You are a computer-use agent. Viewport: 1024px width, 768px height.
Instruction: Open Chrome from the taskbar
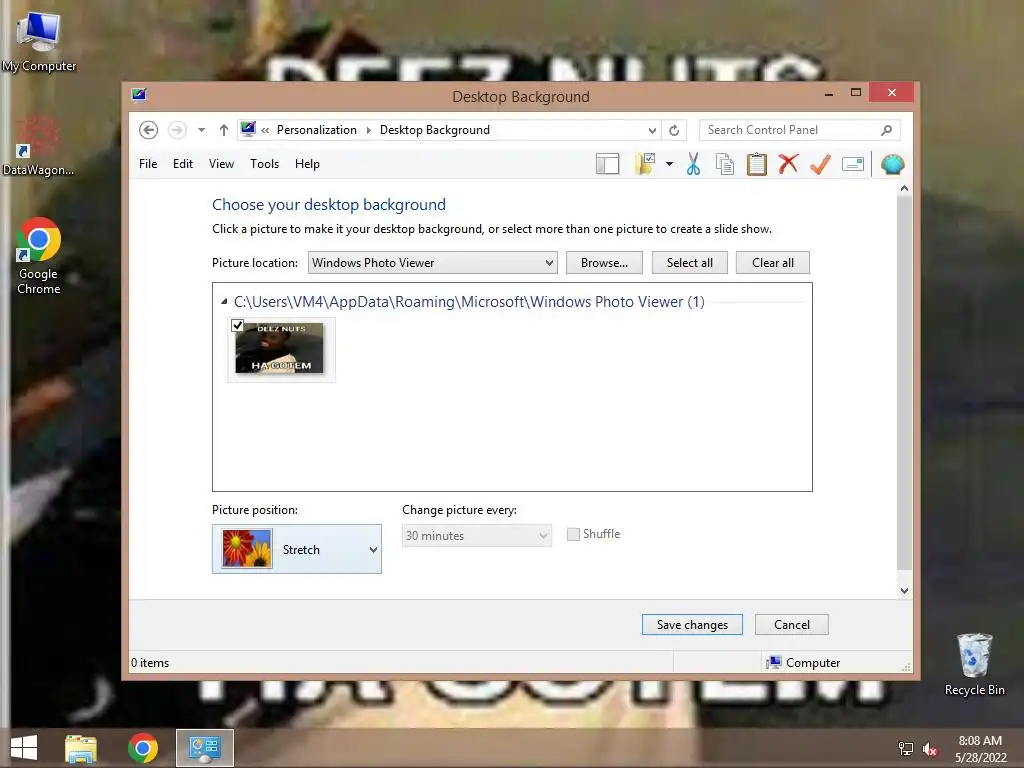click(x=142, y=748)
